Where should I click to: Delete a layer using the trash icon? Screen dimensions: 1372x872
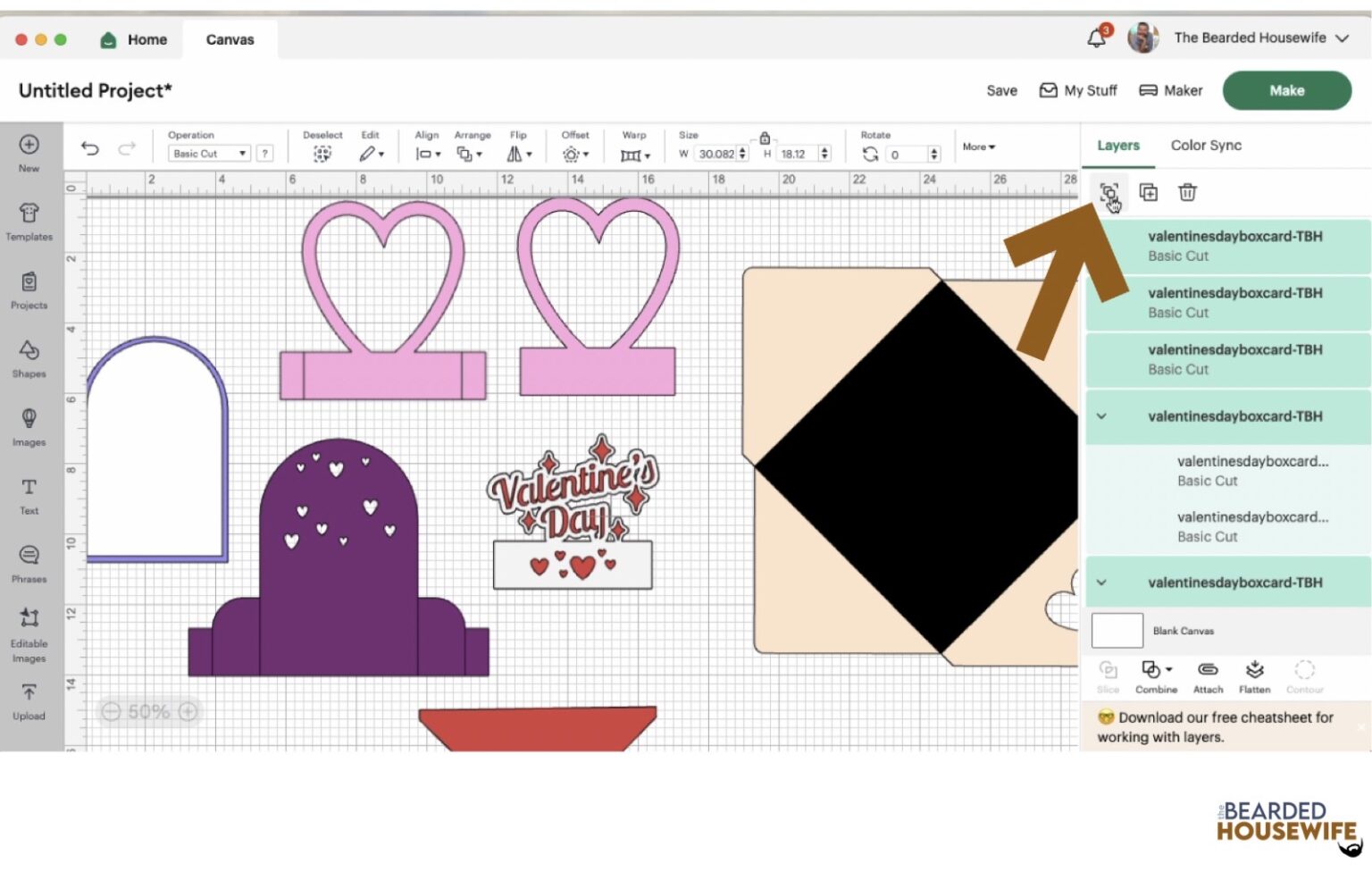[1186, 192]
